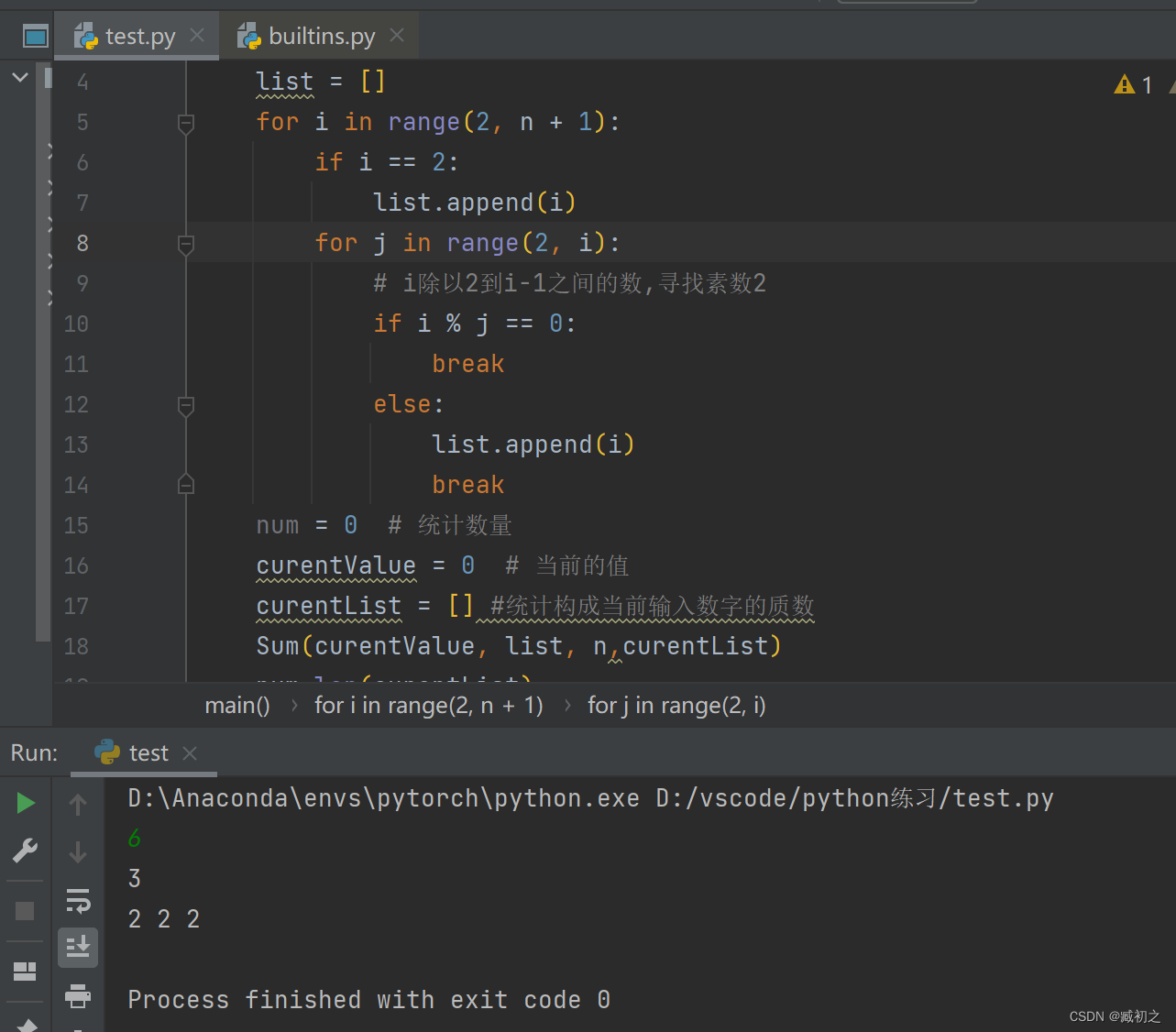Screen dimensions: 1176x1032
Task: Stop the running process
Action: coord(25,911)
